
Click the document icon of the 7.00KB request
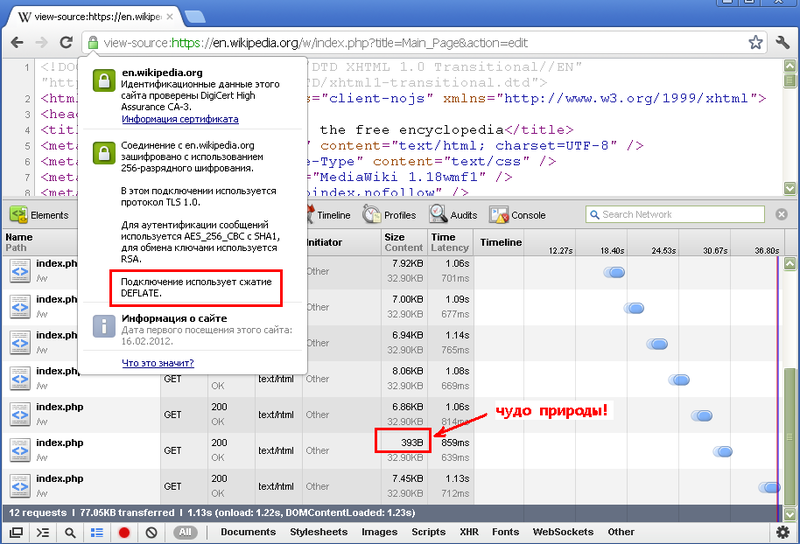[x=20, y=307]
